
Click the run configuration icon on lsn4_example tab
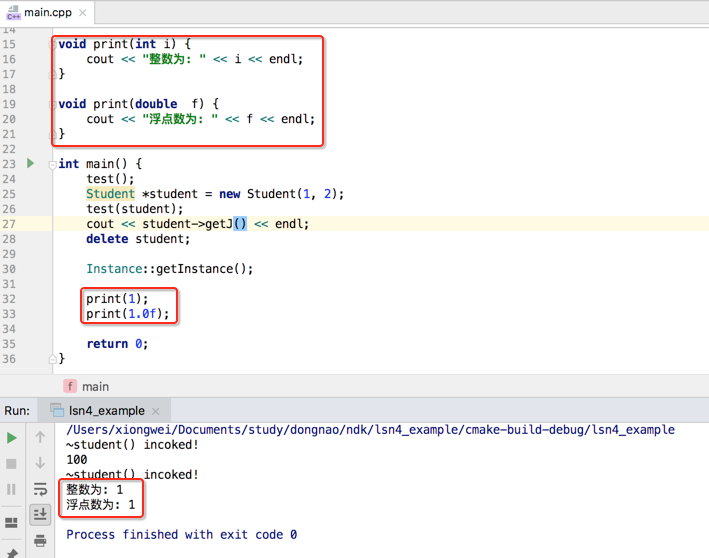pyautogui.click(x=57, y=410)
